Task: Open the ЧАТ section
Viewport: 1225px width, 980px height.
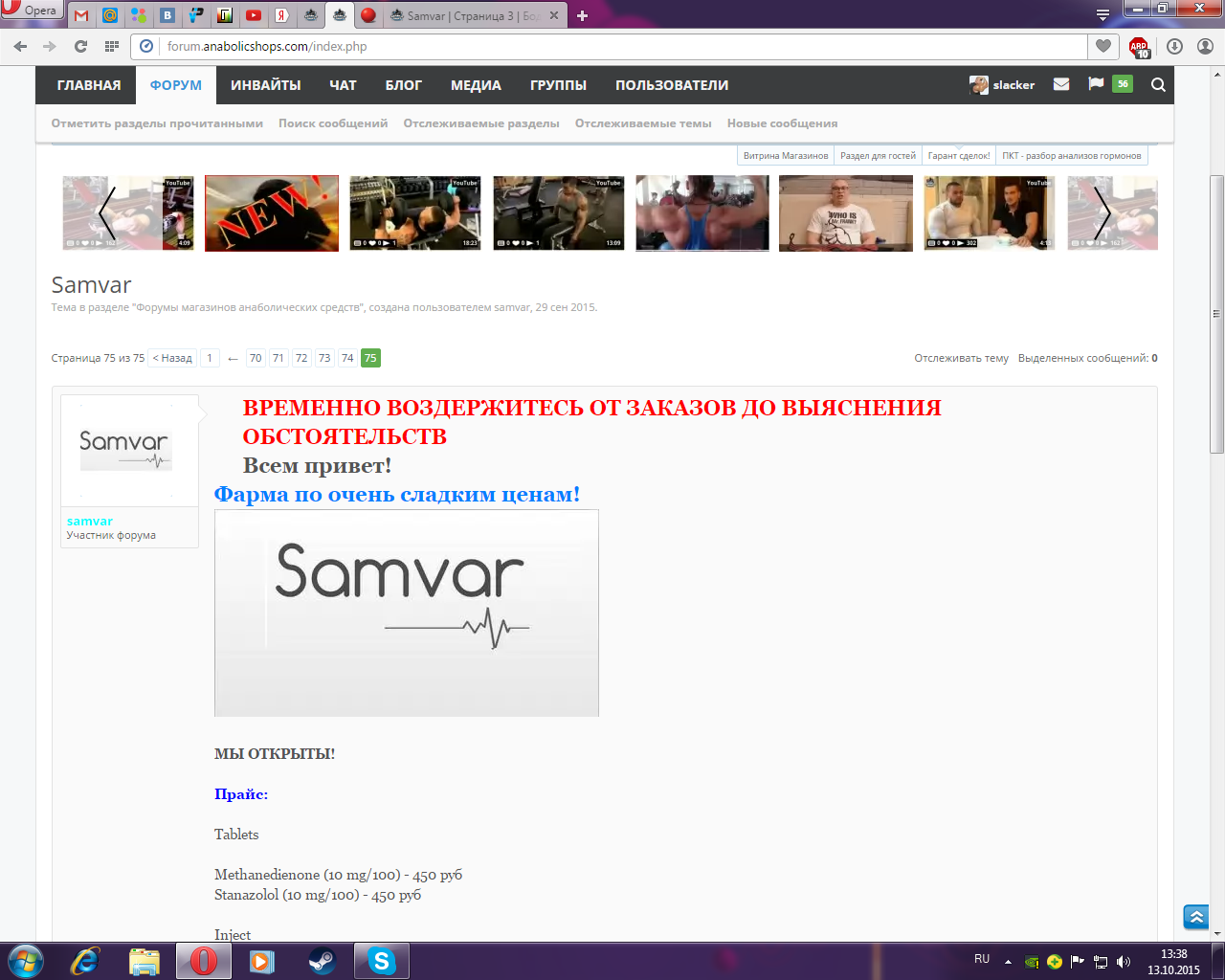Action: [343, 85]
